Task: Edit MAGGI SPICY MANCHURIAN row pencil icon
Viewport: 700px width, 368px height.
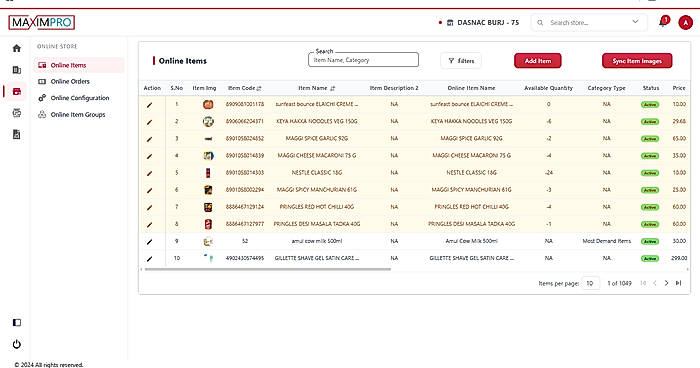Action: click(x=150, y=190)
